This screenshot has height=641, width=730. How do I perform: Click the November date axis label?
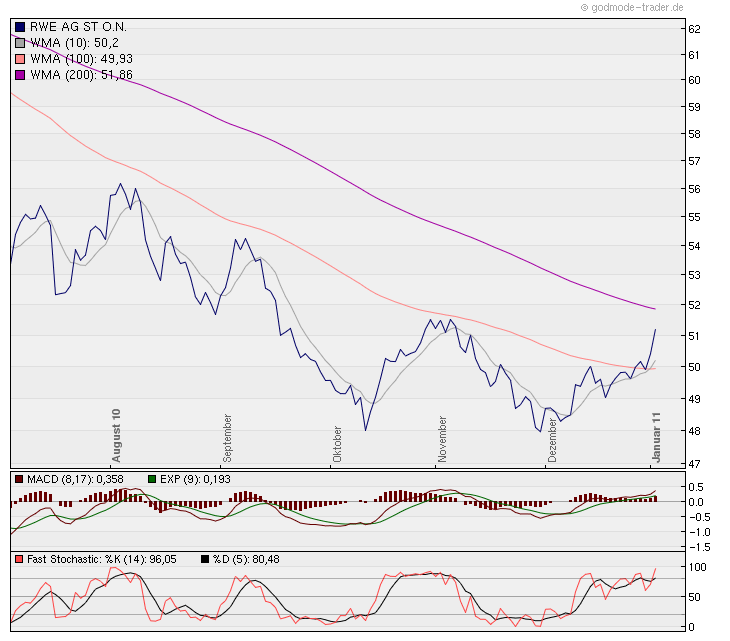[441, 440]
